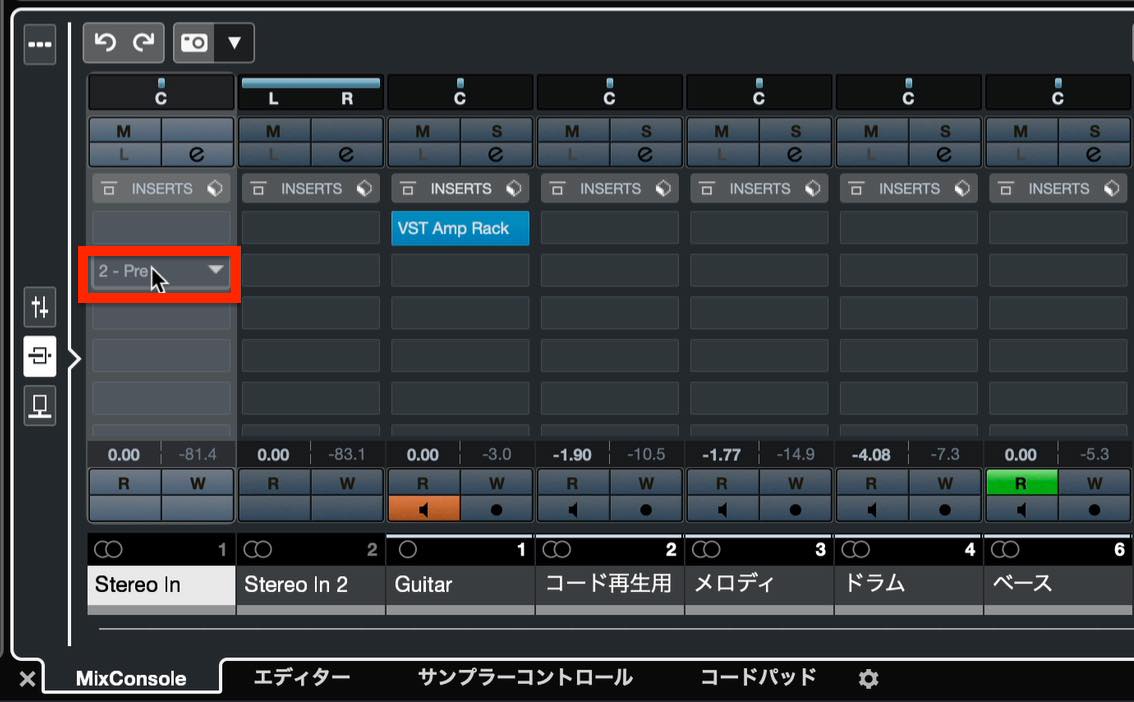Bypass inserts on Guitar channel
The width and height of the screenshot is (1134, 702).
pyautogui.click(x=408, y=189)
